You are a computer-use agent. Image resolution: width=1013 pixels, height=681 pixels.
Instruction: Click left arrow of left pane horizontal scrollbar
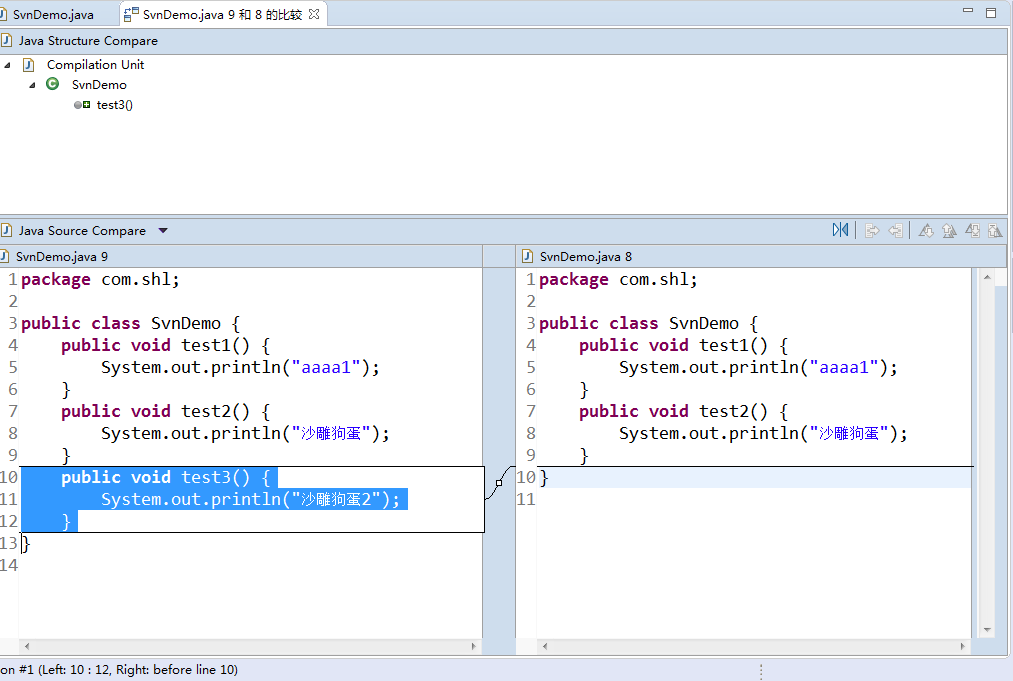pos(26,645)
